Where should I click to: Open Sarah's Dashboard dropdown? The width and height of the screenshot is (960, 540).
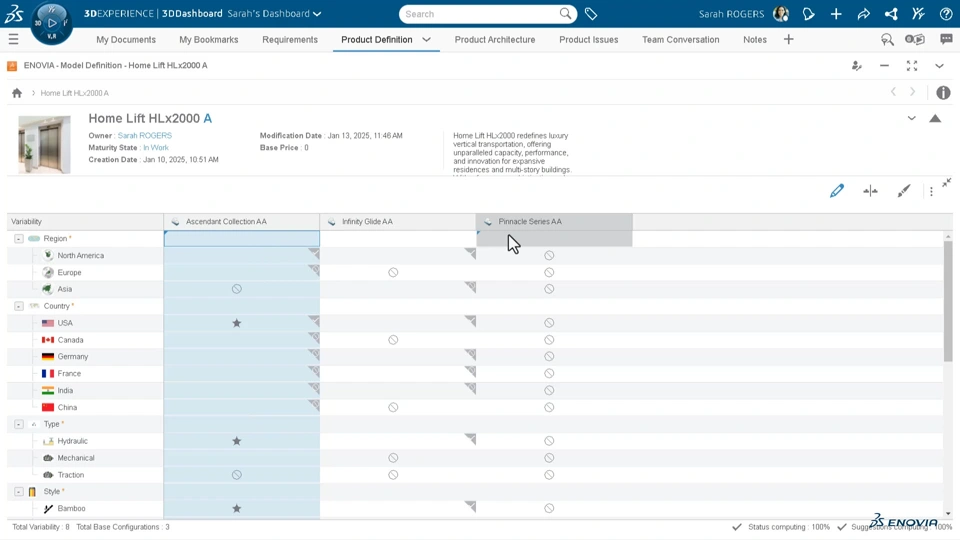pyautogui.click(x=274, y=13)
